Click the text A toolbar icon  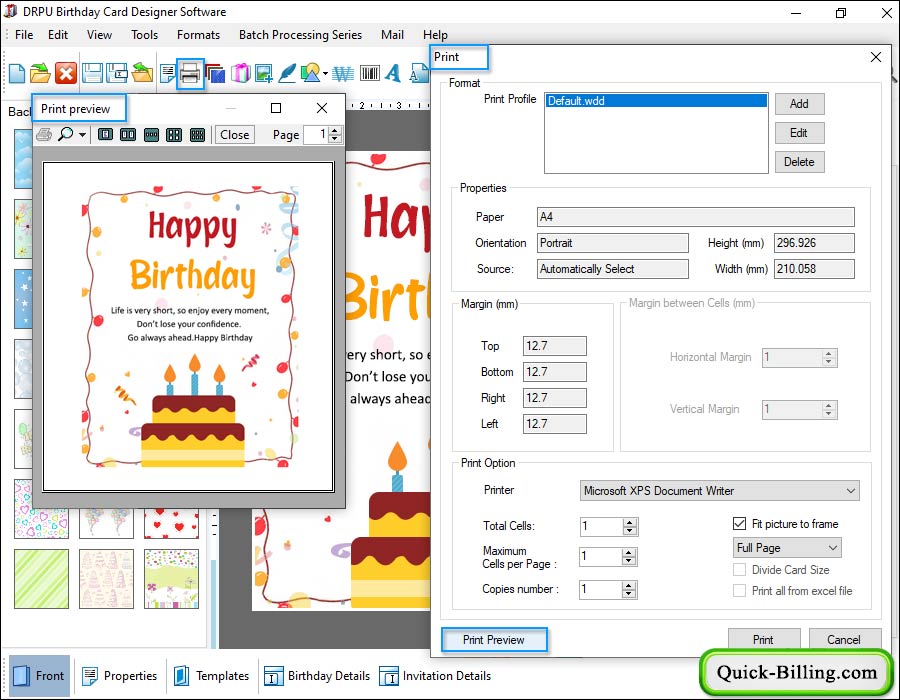point(393,73)
